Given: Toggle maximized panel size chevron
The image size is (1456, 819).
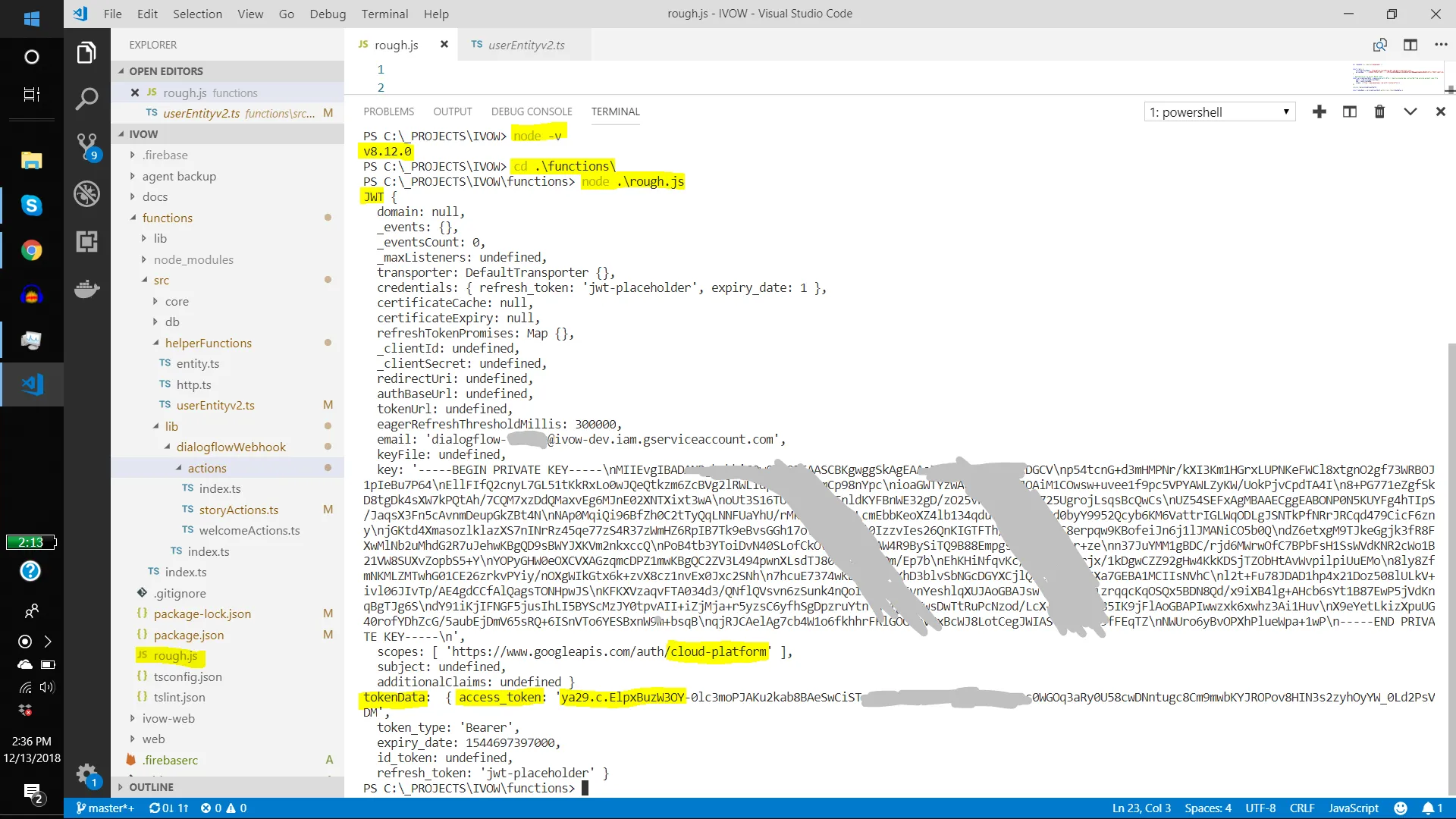Looking at the screenshot, I should [x=1410, y=111].
